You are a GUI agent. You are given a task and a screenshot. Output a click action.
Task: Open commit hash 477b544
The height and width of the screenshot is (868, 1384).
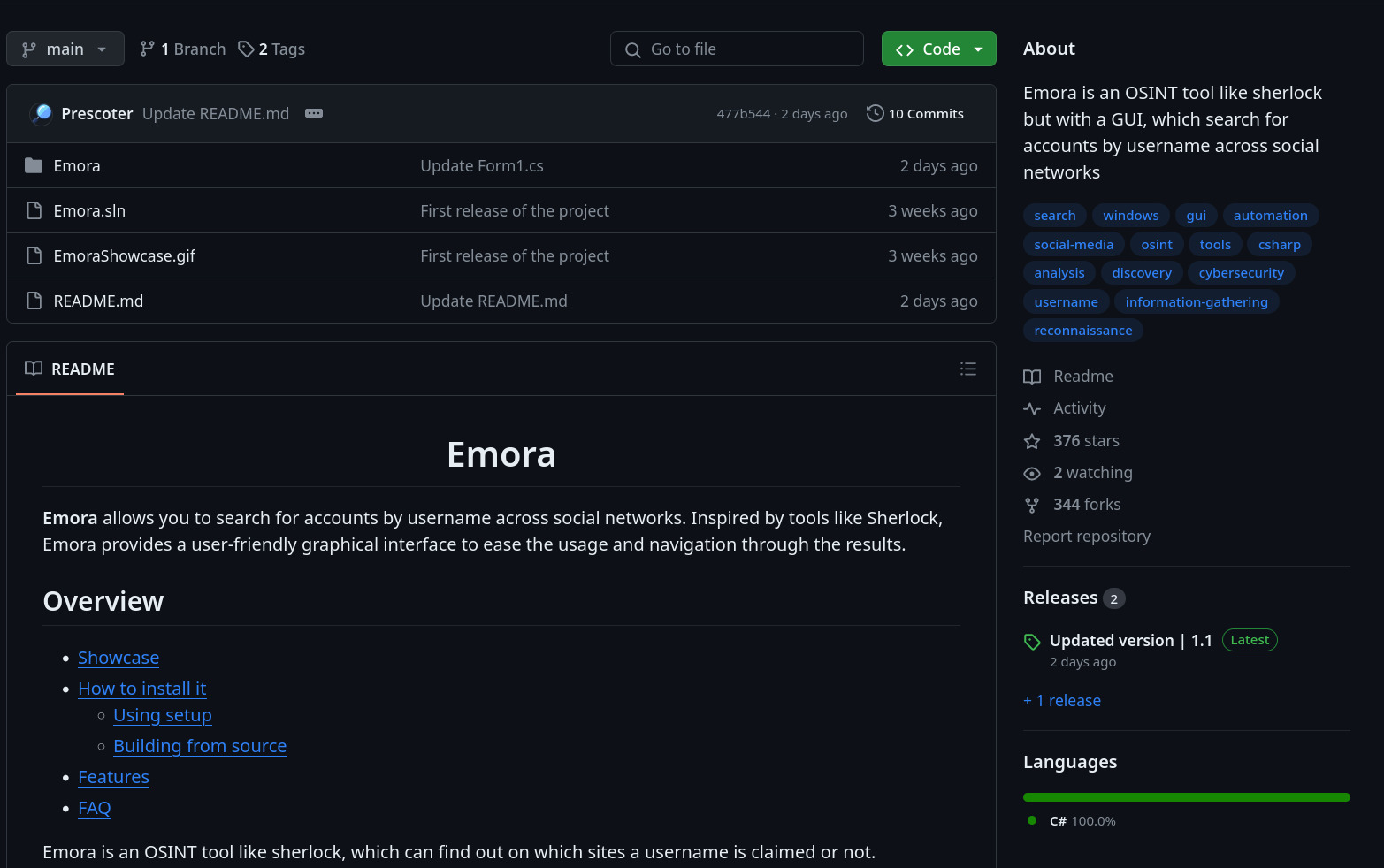point(743,113)
